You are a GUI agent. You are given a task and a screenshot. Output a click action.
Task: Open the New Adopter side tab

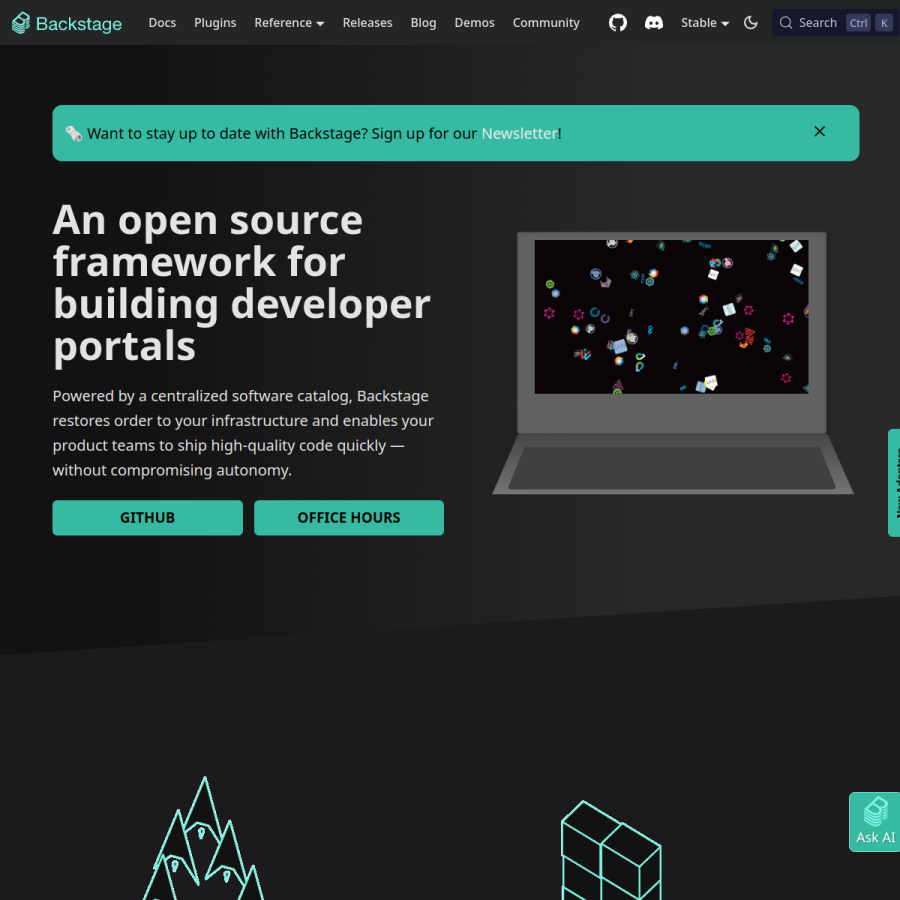pyautogui.click(x=894, y=482)
